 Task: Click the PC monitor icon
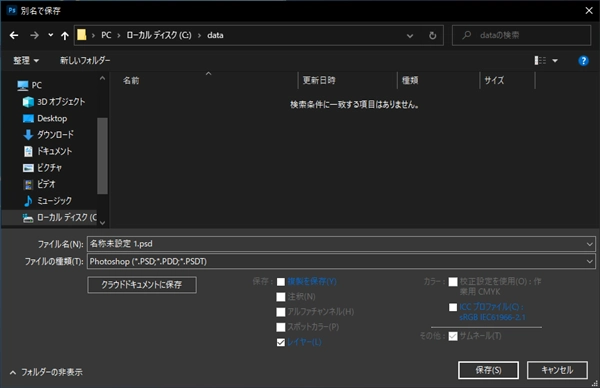(x=23, y=85)
